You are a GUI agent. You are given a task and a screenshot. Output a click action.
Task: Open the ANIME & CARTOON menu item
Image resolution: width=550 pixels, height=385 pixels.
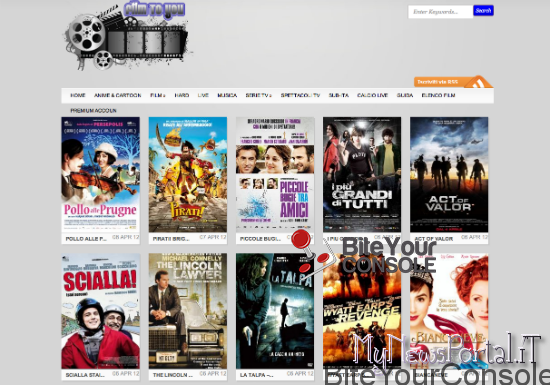pos(118,95)
